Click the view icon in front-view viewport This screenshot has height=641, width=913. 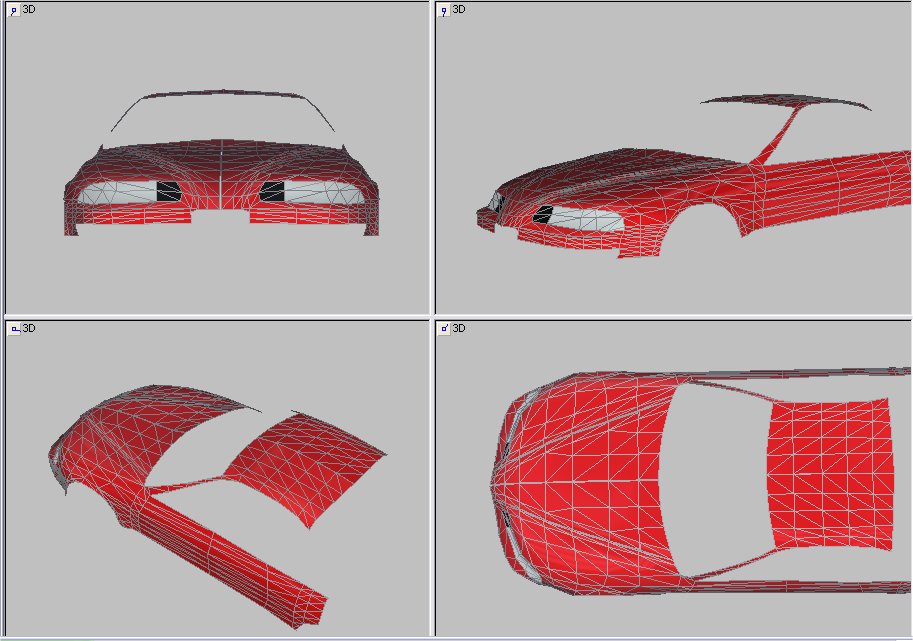pos(13,10)
